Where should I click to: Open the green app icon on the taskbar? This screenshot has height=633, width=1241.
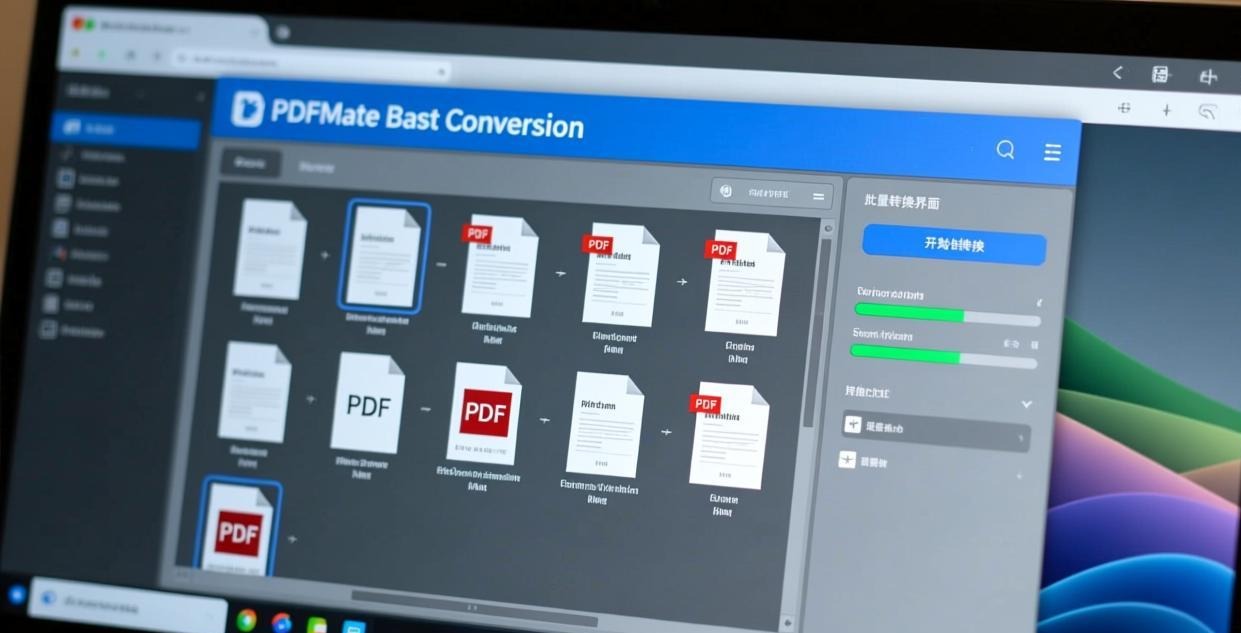[316, 626]
